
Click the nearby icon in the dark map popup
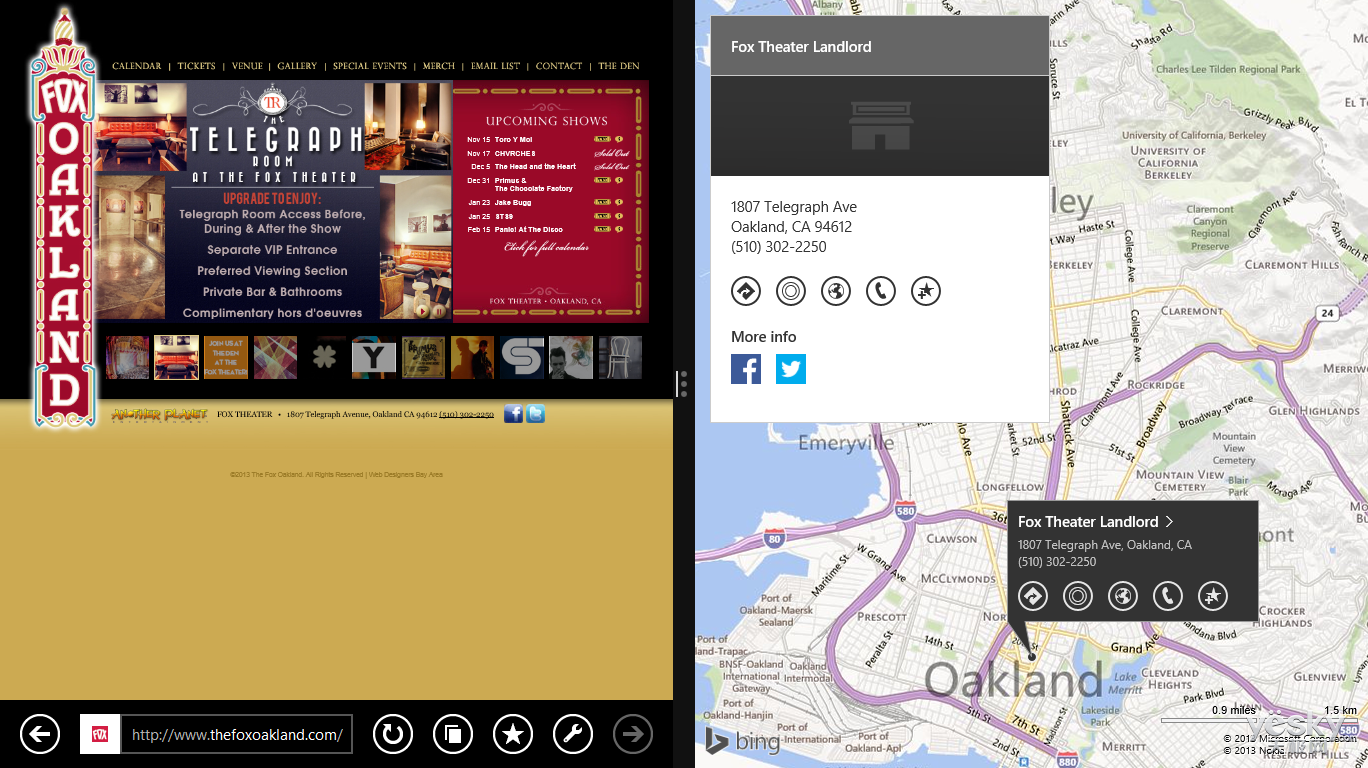point(1078,597)
